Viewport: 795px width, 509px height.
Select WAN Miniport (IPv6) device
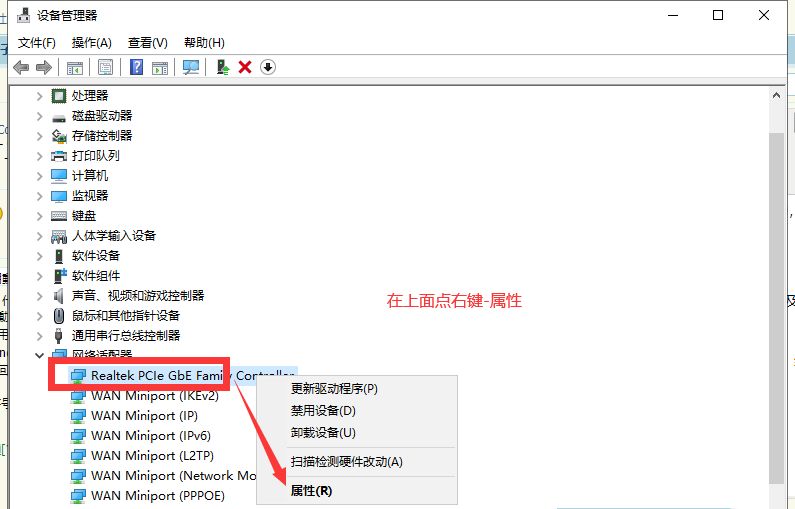click(x=150, y=436)
